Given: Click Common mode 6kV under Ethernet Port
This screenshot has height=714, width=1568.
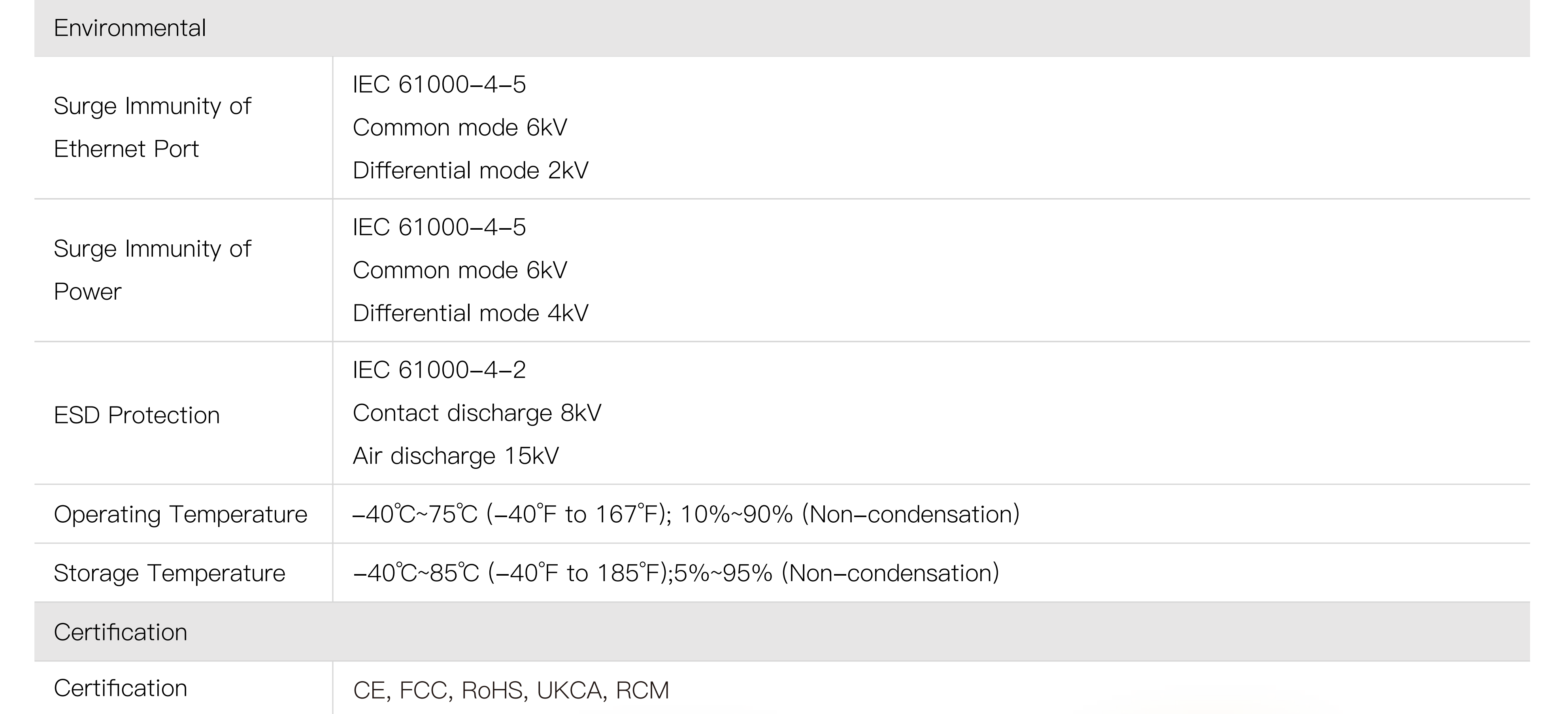Looking at the screenshot, I should [460, 128].
